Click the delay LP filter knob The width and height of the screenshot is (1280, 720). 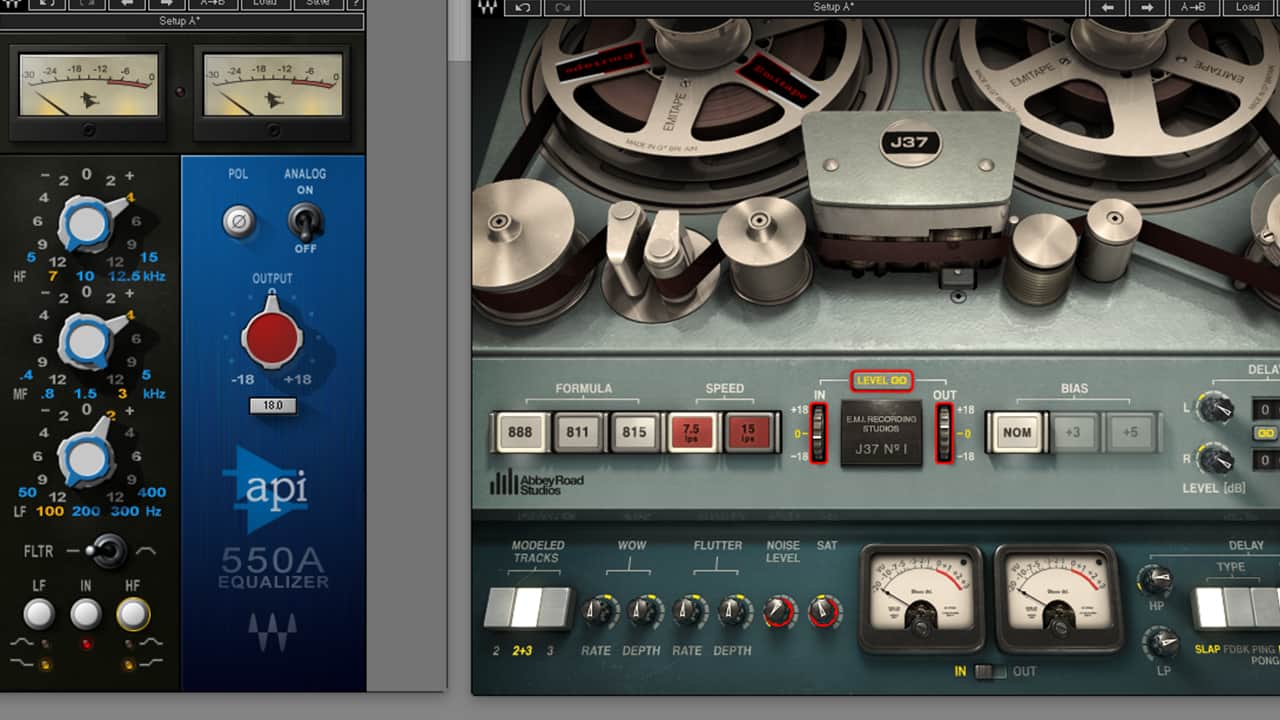tap(1161, 644)
